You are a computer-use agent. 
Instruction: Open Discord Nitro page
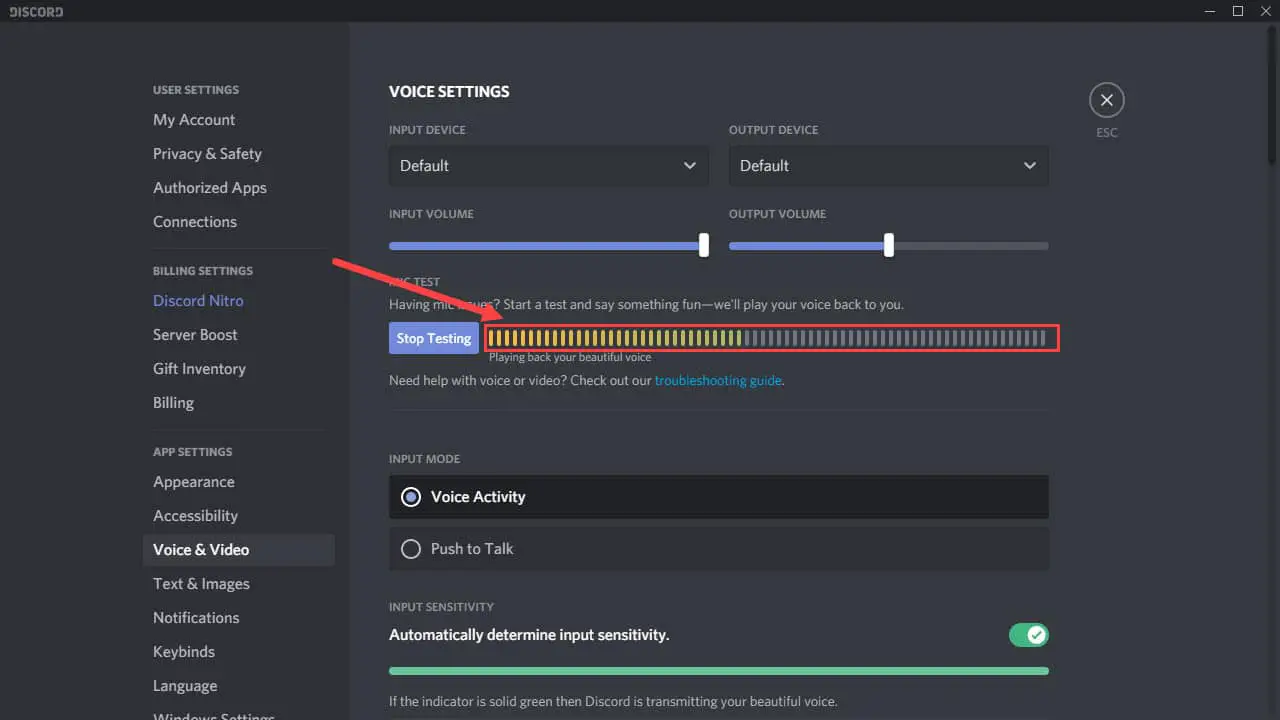tap(198, 301)
